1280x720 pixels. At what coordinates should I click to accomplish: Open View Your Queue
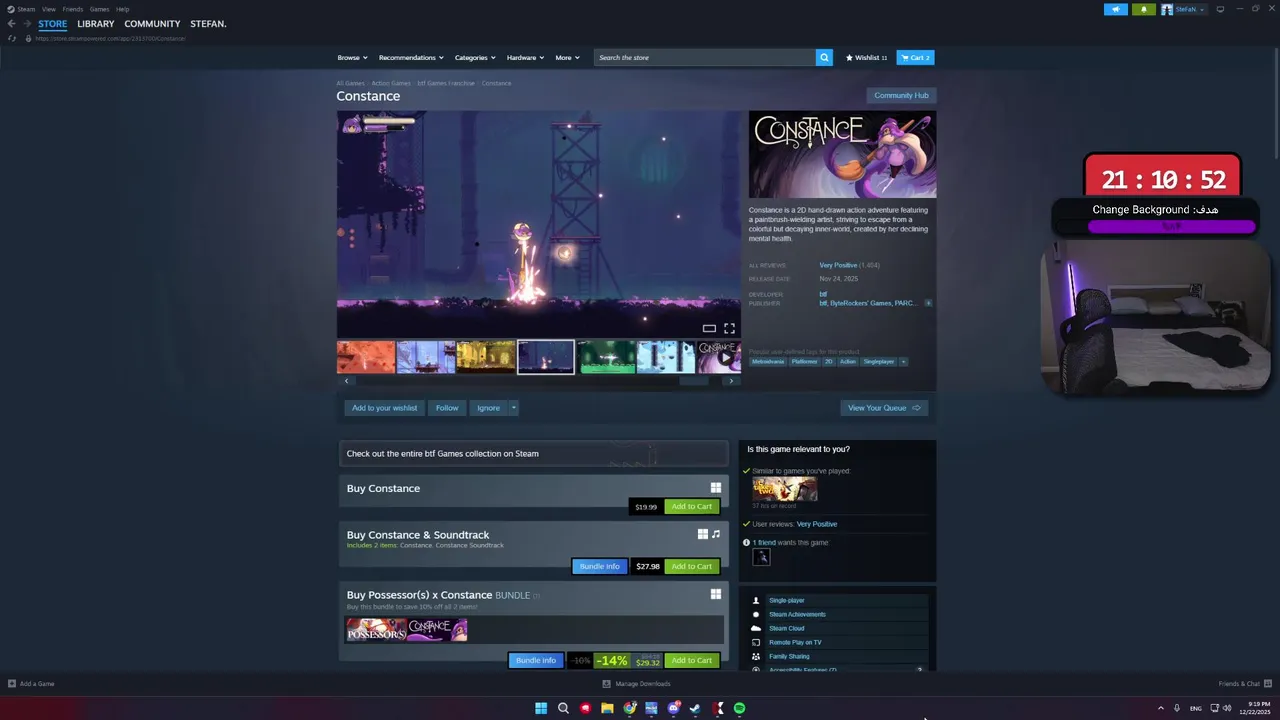pyautogui.click(x=884, y=408)
